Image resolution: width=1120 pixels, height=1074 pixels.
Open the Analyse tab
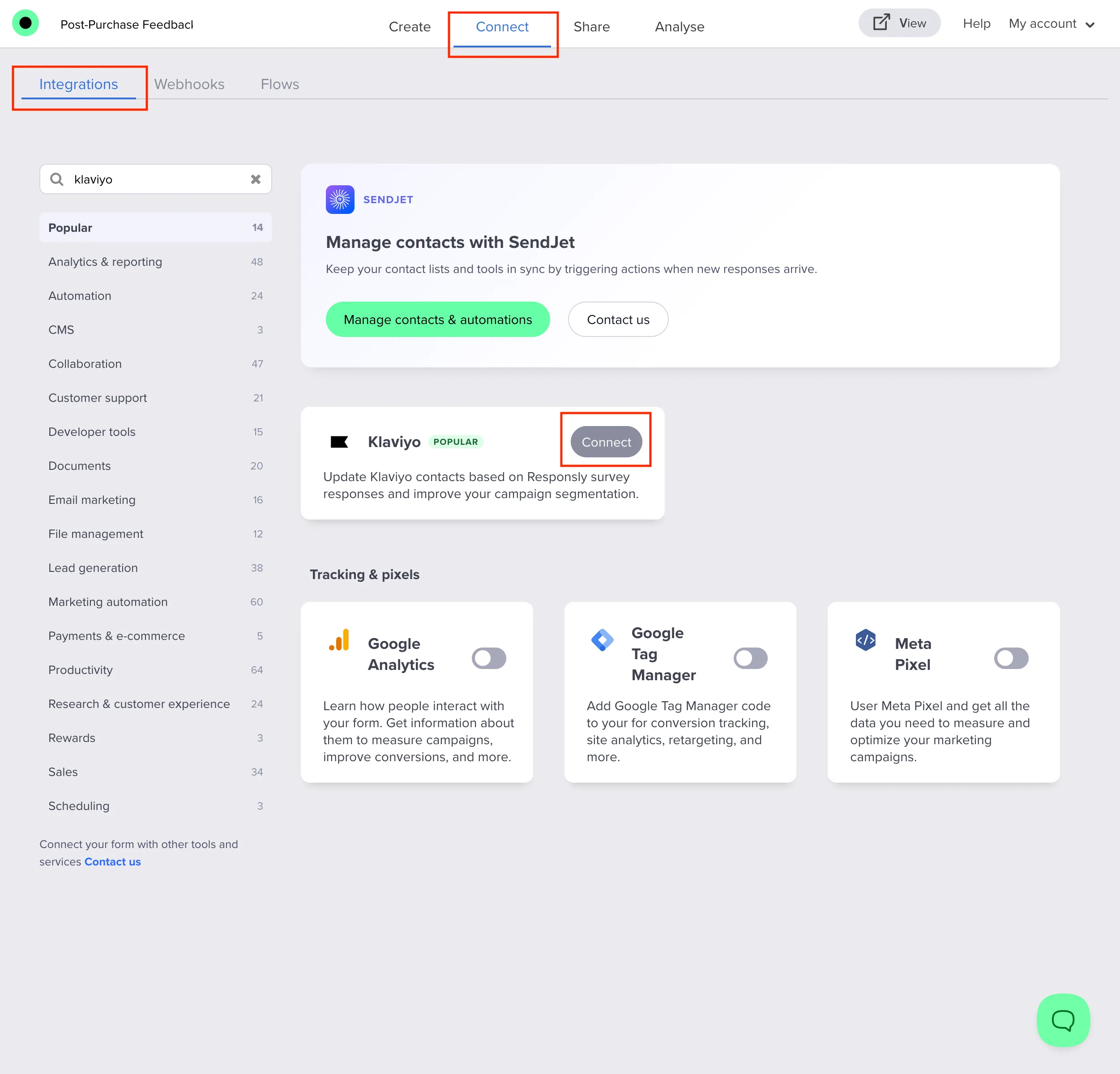[x=680, y=27]
